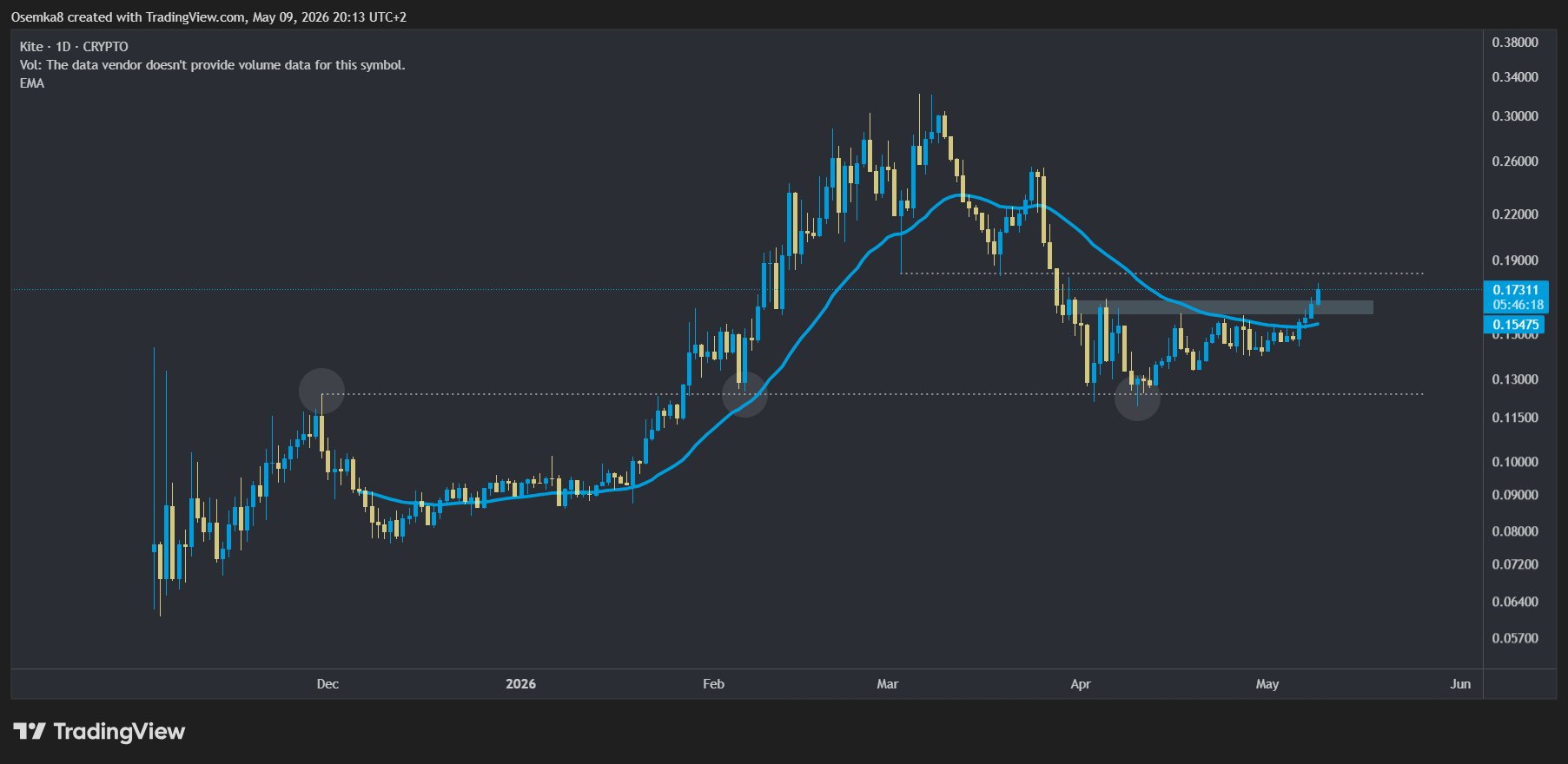
Task: Click the upper dotted horizontal line near 0.19
Action: click(x=1161, y=273)
